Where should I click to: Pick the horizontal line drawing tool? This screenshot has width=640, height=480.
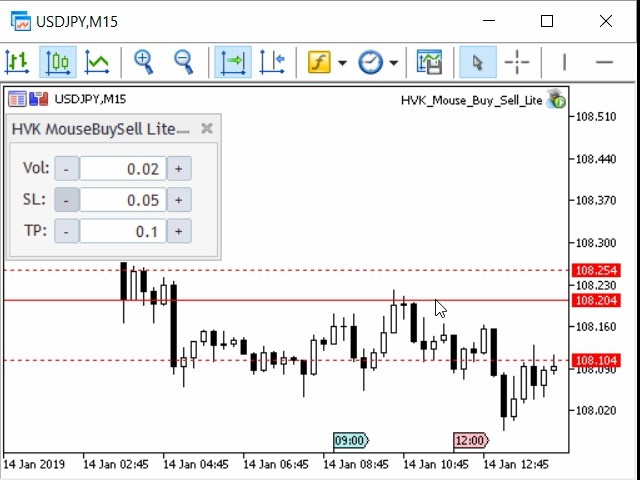(x=604, y=62)
